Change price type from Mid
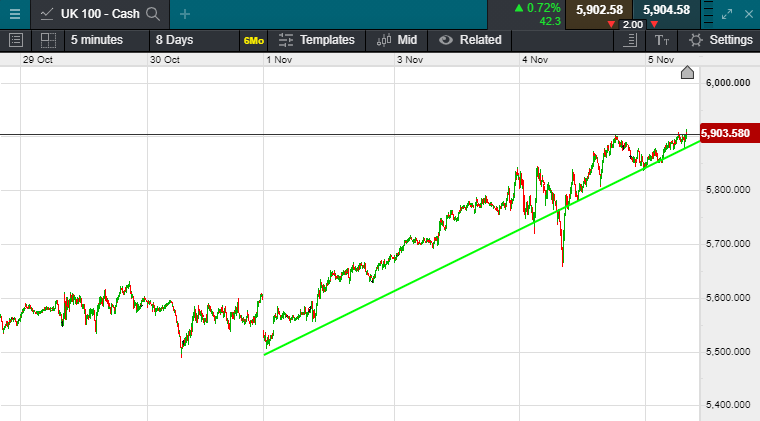This screenshot has height=421, width=760. 407,40
